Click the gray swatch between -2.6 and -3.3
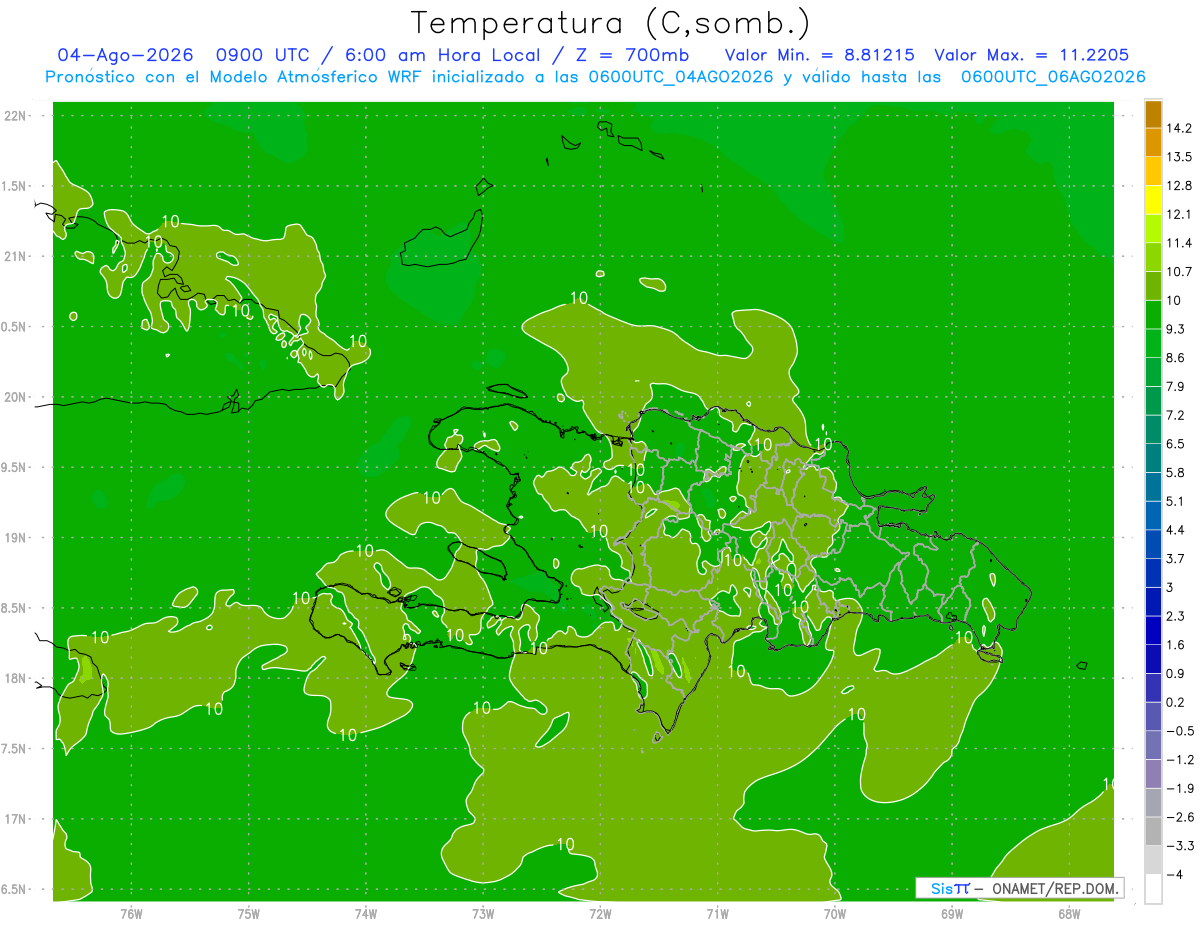 click(1153, 831)
